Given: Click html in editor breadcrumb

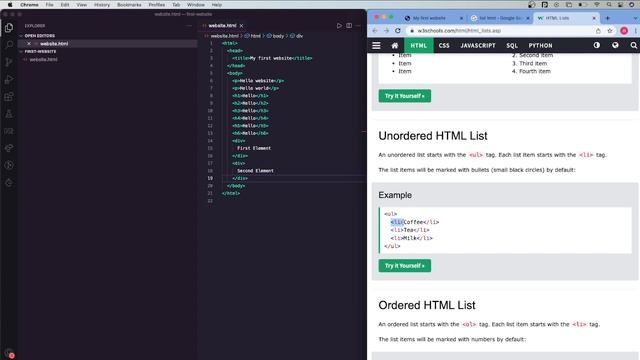Looking at the screenshot, I should pyautogui.click(x=256, y=36).
